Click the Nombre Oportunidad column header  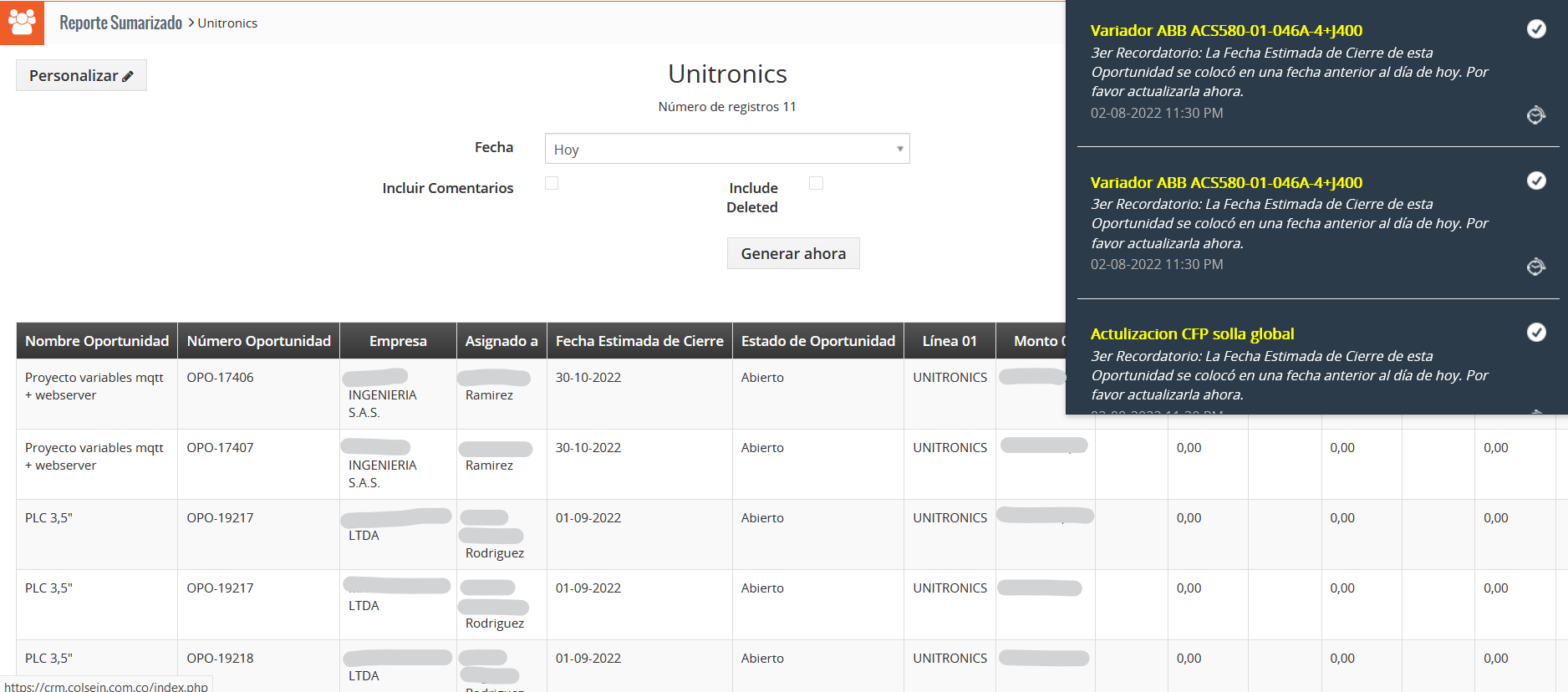coord(97,341)
